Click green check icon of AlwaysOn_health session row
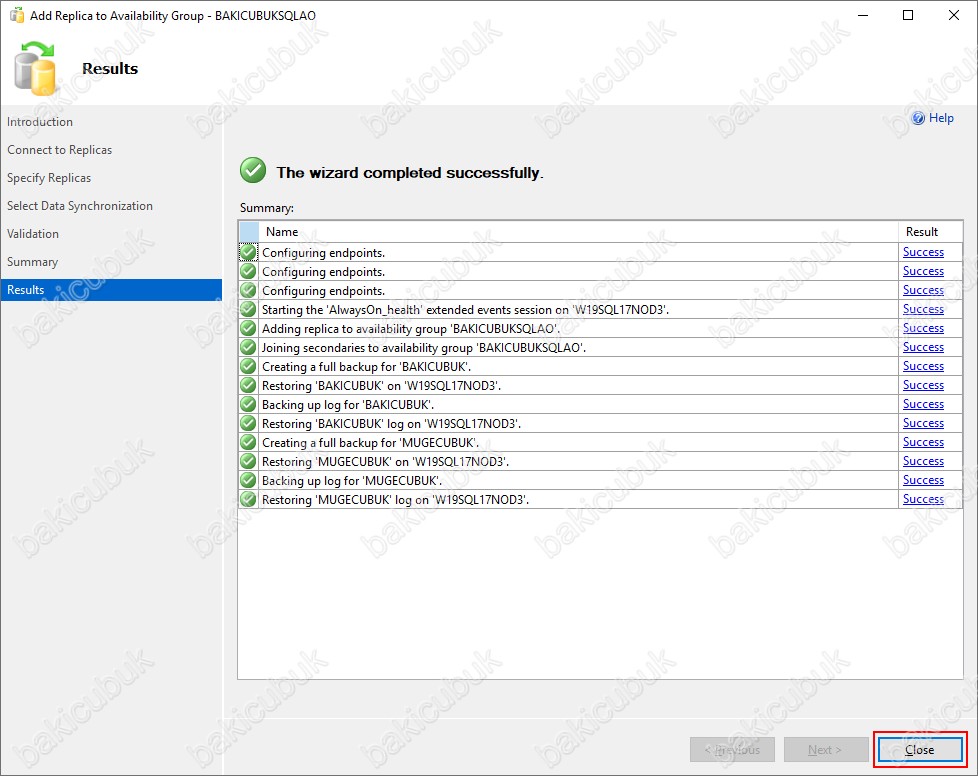 (x=248, y=309)
